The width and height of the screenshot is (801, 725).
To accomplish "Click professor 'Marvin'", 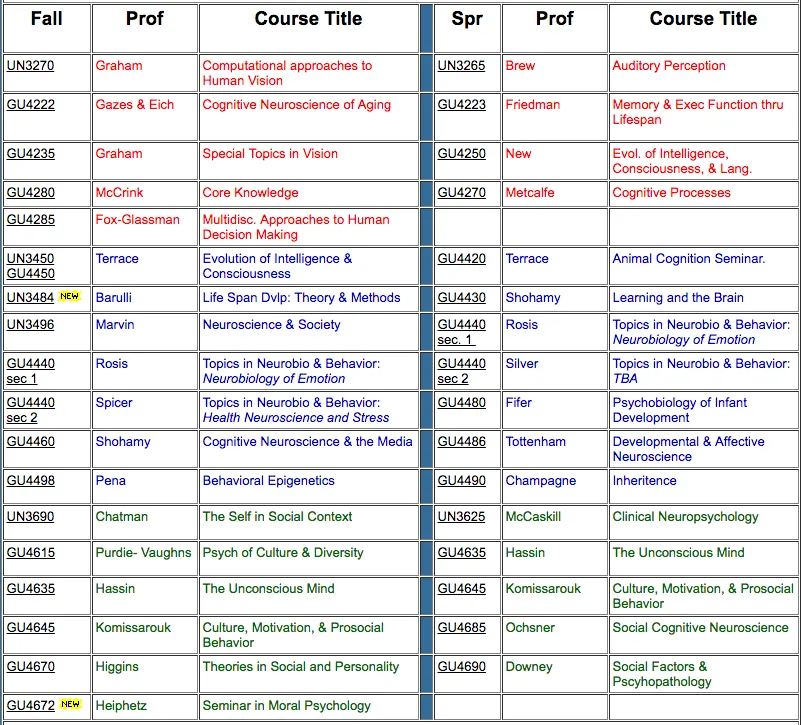I will (115, 325).
